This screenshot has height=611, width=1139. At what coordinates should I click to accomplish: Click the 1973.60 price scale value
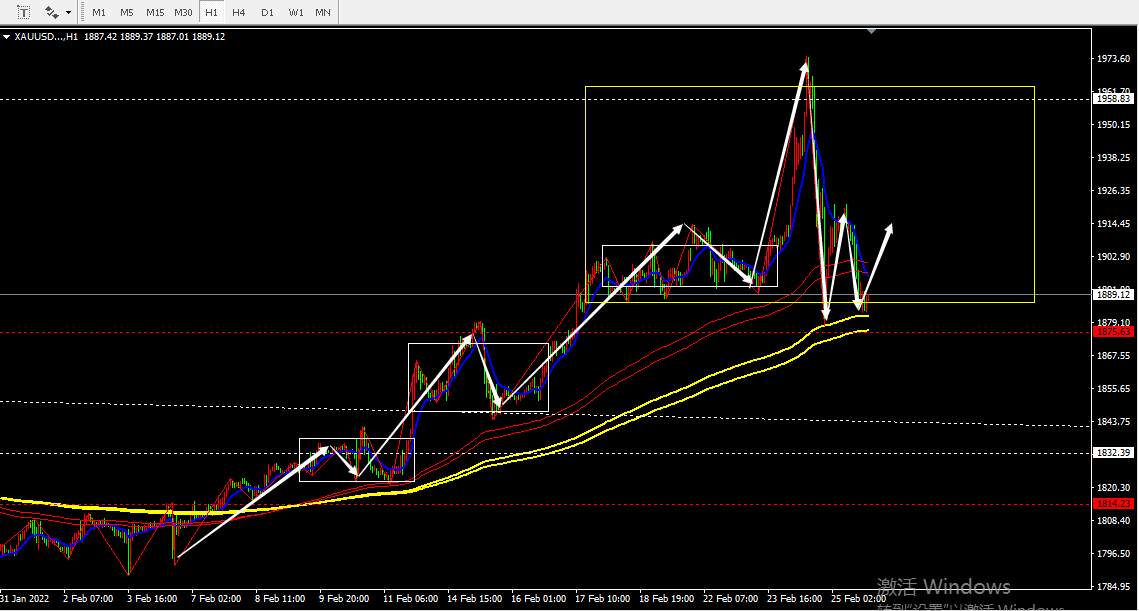tap(1113, 59)
